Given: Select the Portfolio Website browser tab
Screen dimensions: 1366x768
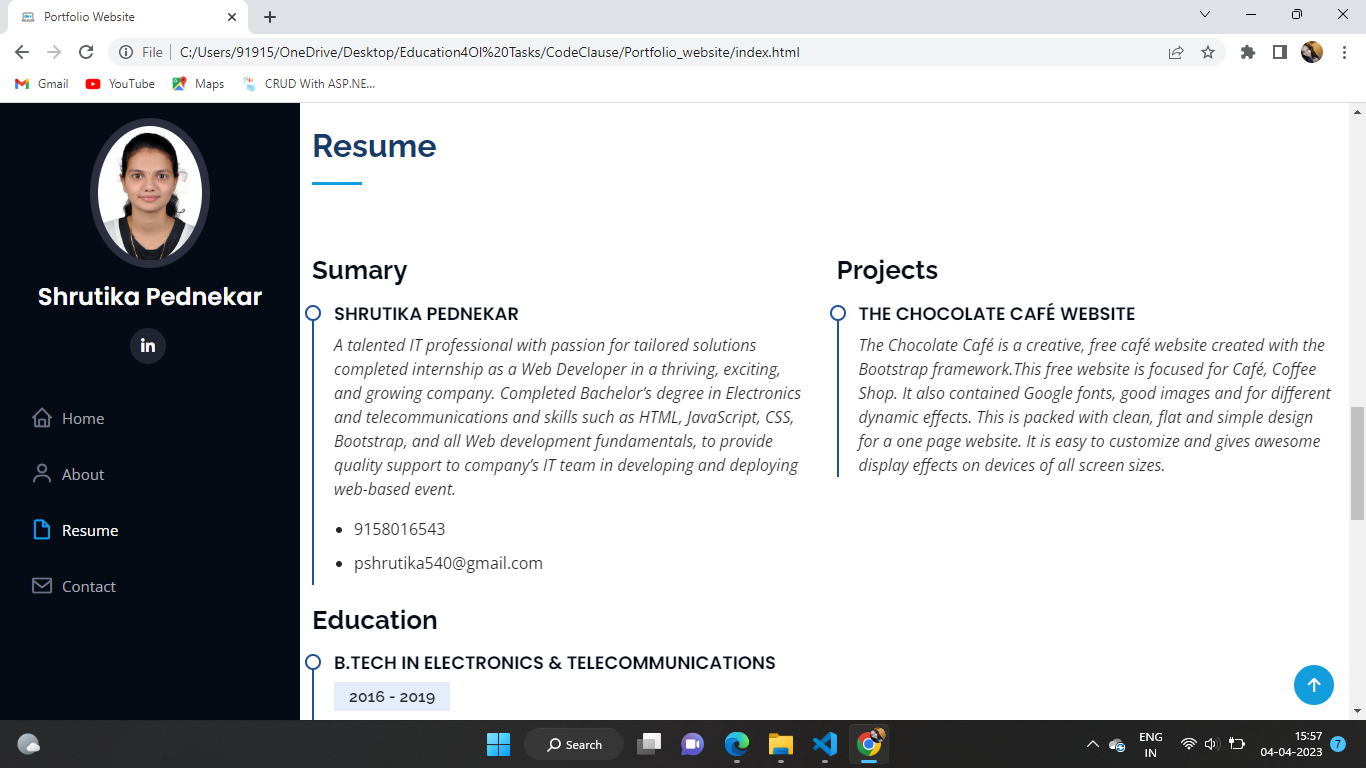Looking at the screenshot, I should [x=120, y=16].
